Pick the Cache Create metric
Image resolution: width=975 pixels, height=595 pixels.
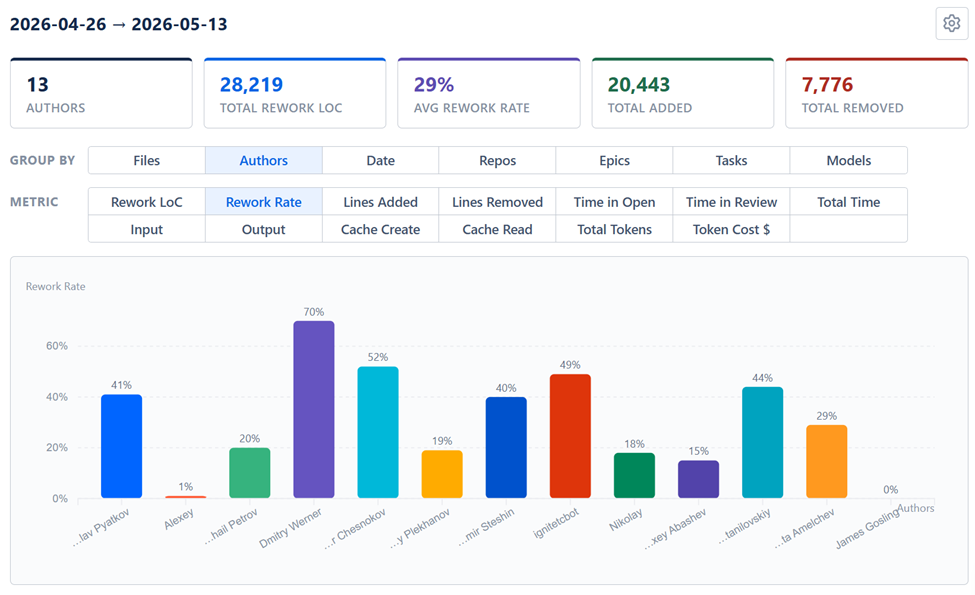[x=381, y=229]
